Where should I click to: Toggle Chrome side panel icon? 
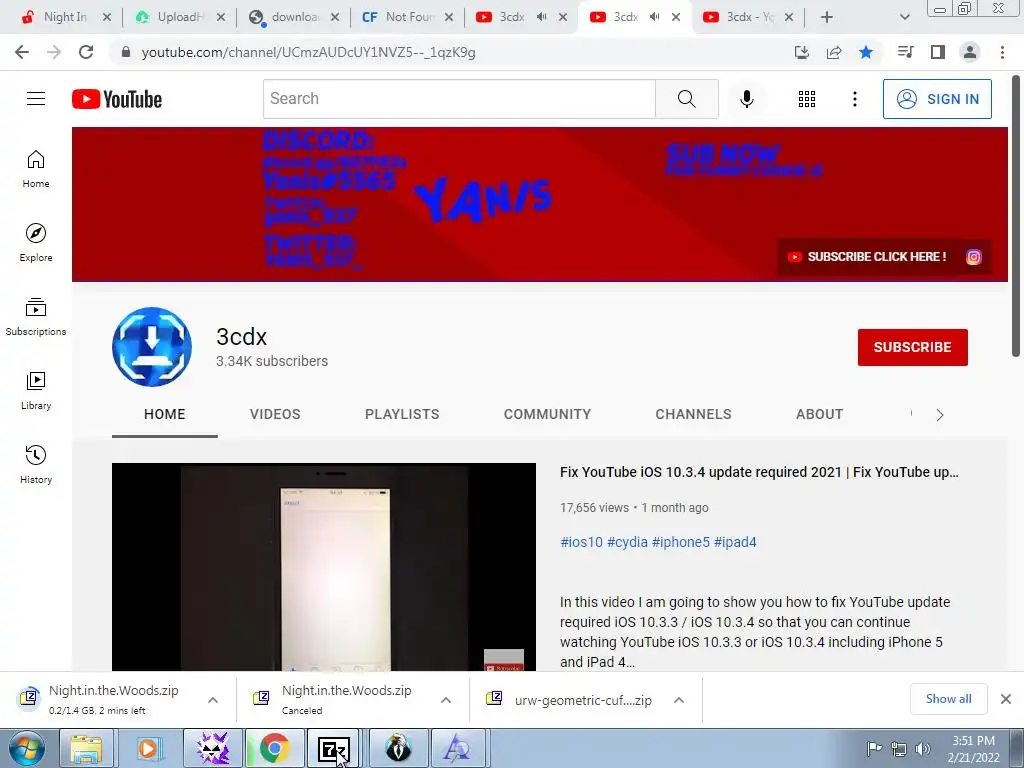pyautogui.click(x=938, y=52)
